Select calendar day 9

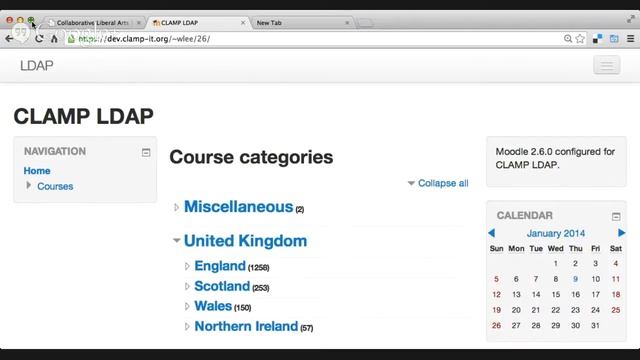[x=575, y=279]
